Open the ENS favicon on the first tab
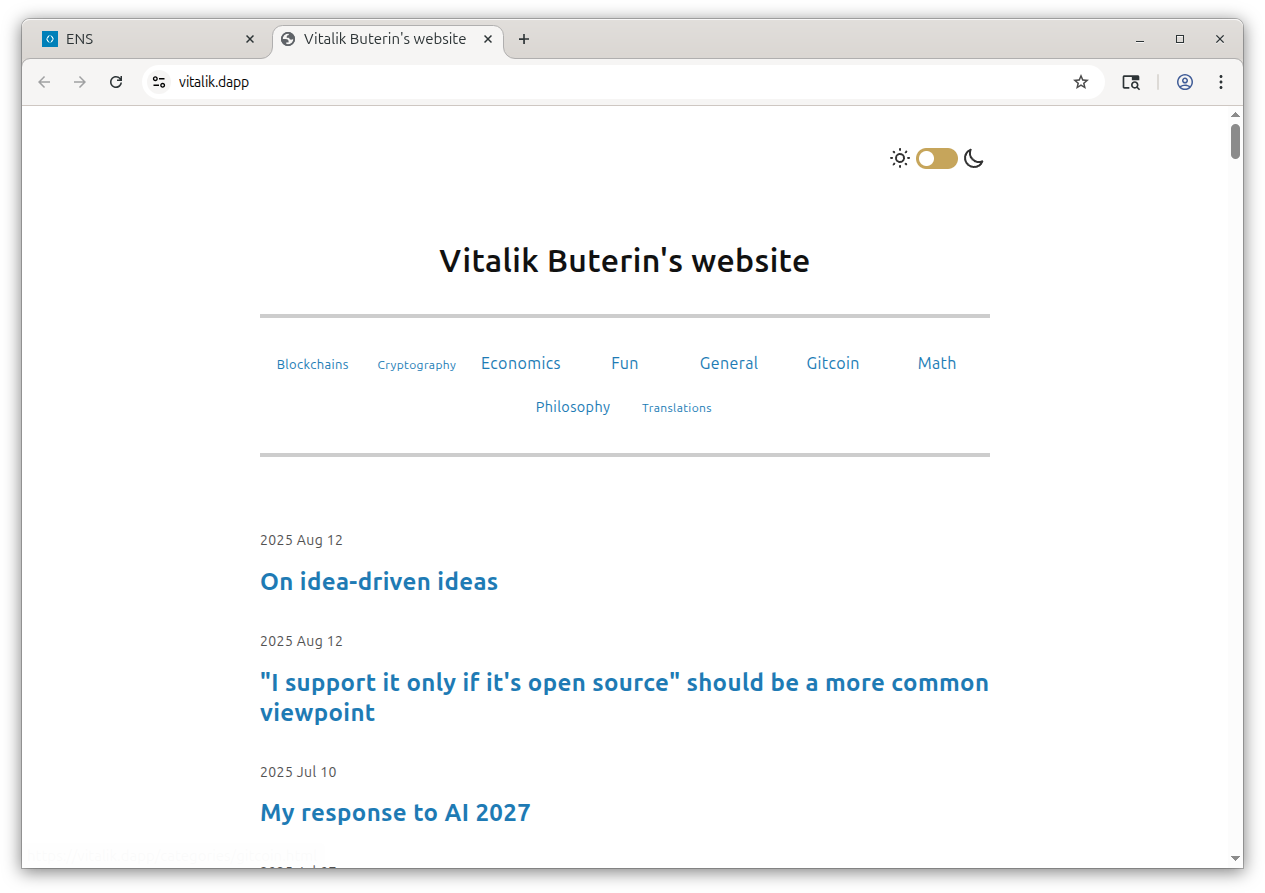 pos(49,39)
